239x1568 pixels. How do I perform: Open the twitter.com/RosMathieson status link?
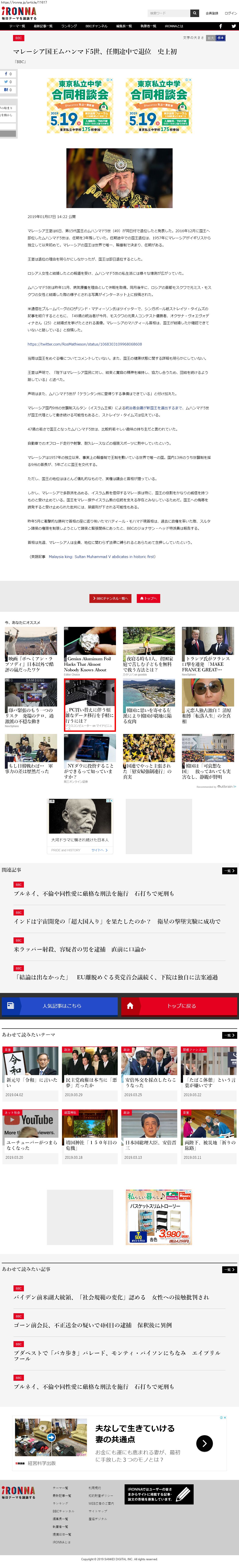click(85, 344)
